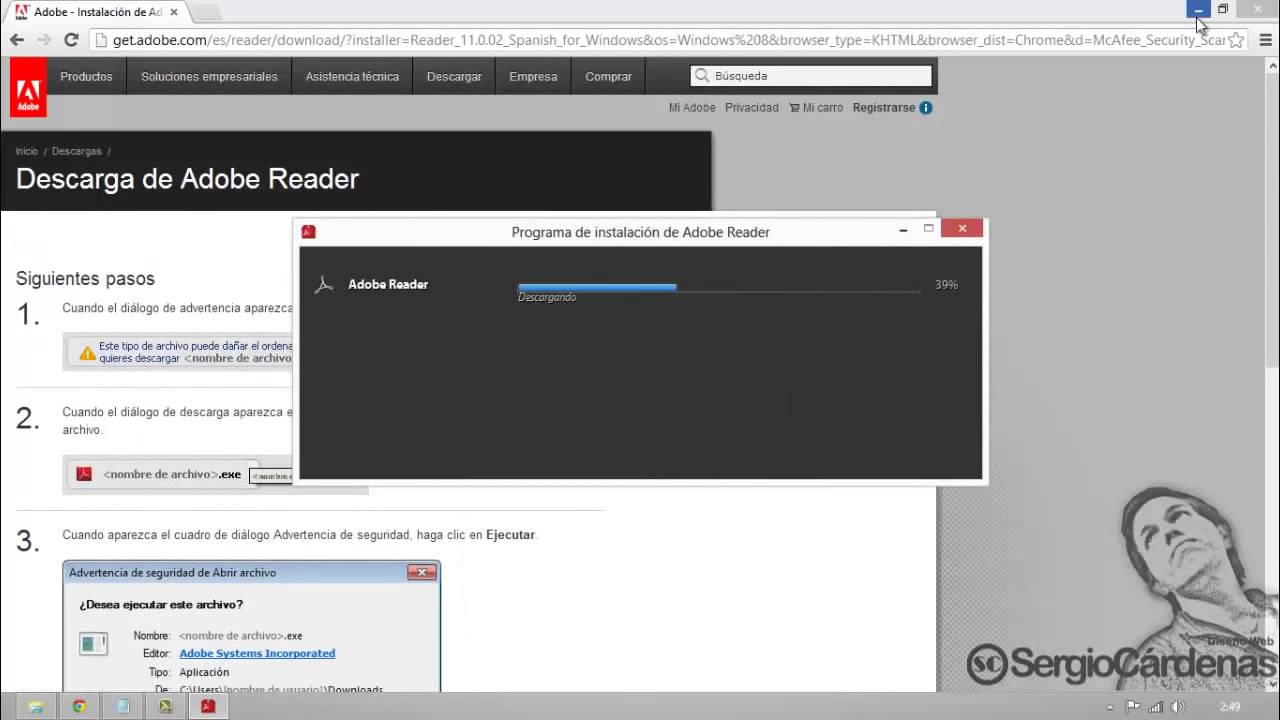
Task: Show hidden tray icons arrow
Action: tap(1109, 707)
